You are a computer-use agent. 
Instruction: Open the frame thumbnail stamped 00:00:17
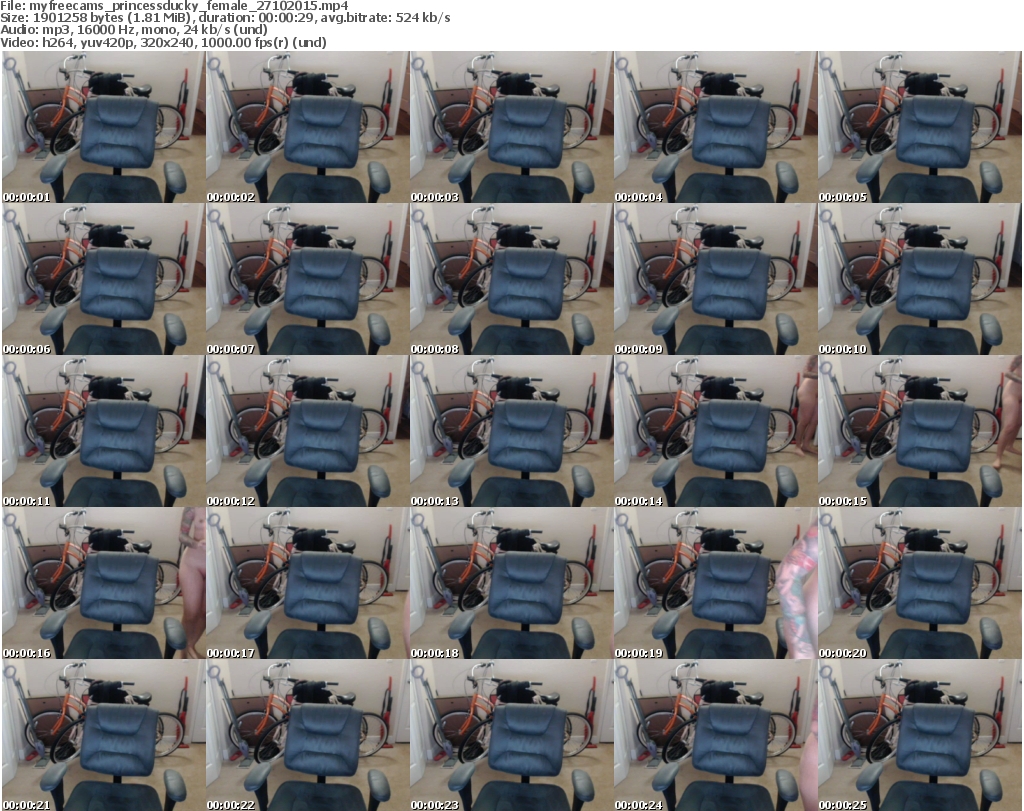pyautogui.click(x=308, y=584)
